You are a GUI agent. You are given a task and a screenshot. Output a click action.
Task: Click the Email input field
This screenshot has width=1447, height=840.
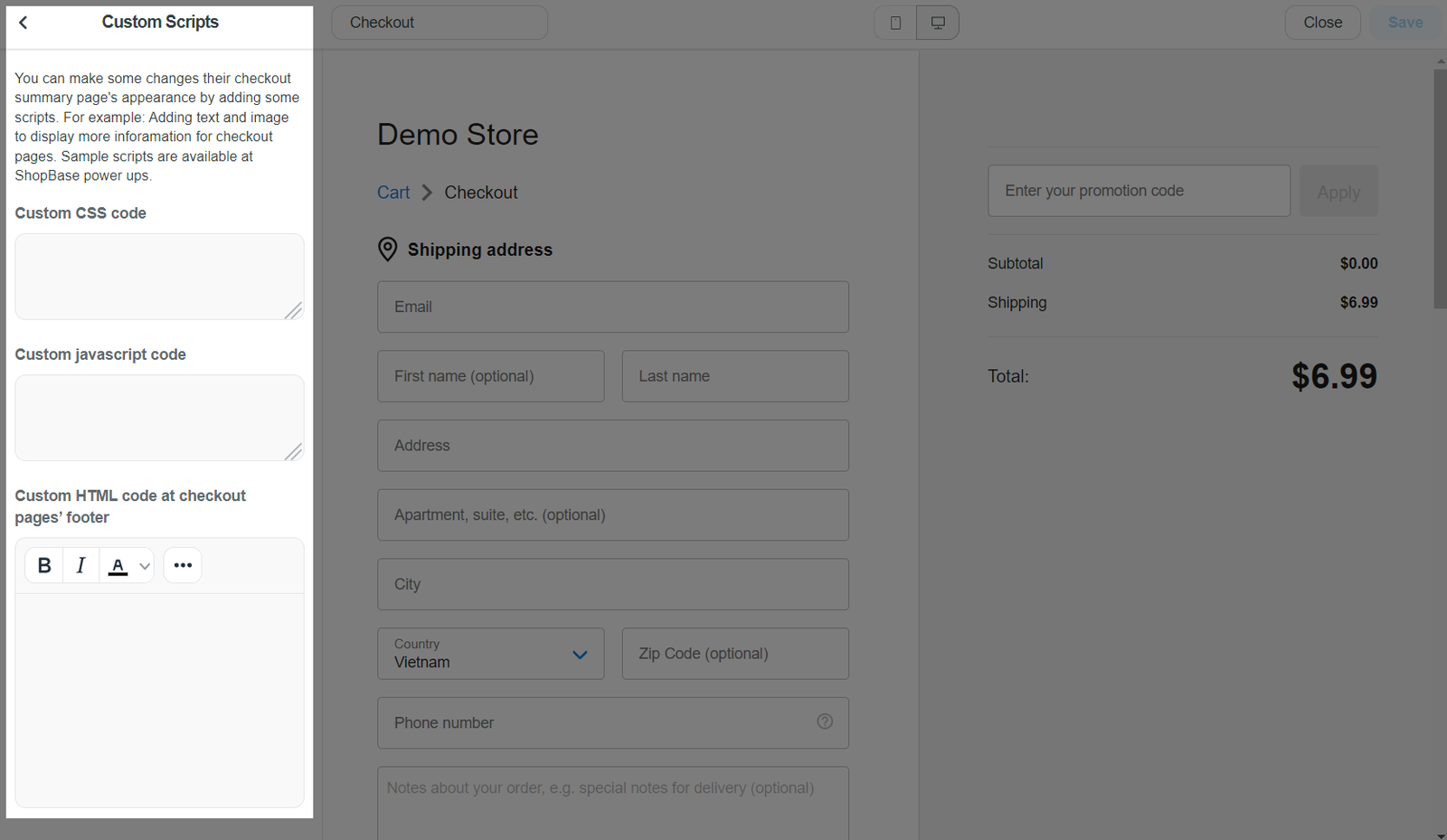(x=613, y=307)
